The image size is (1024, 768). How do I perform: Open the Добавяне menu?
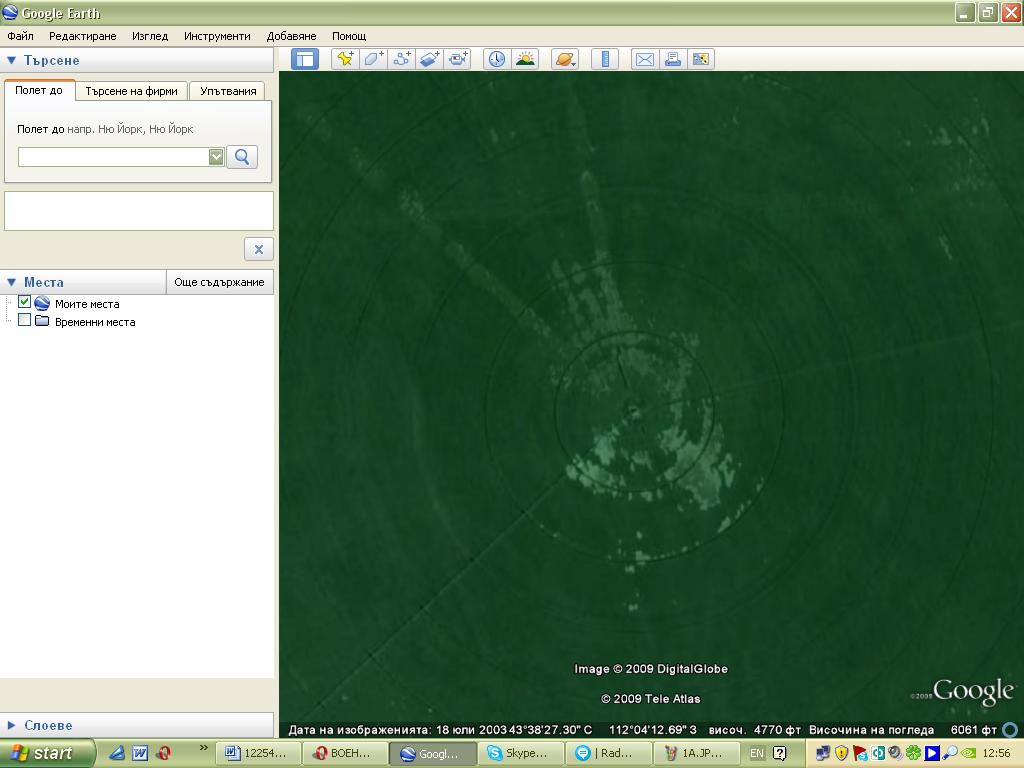pyautogui.click(x=291, y=36)
